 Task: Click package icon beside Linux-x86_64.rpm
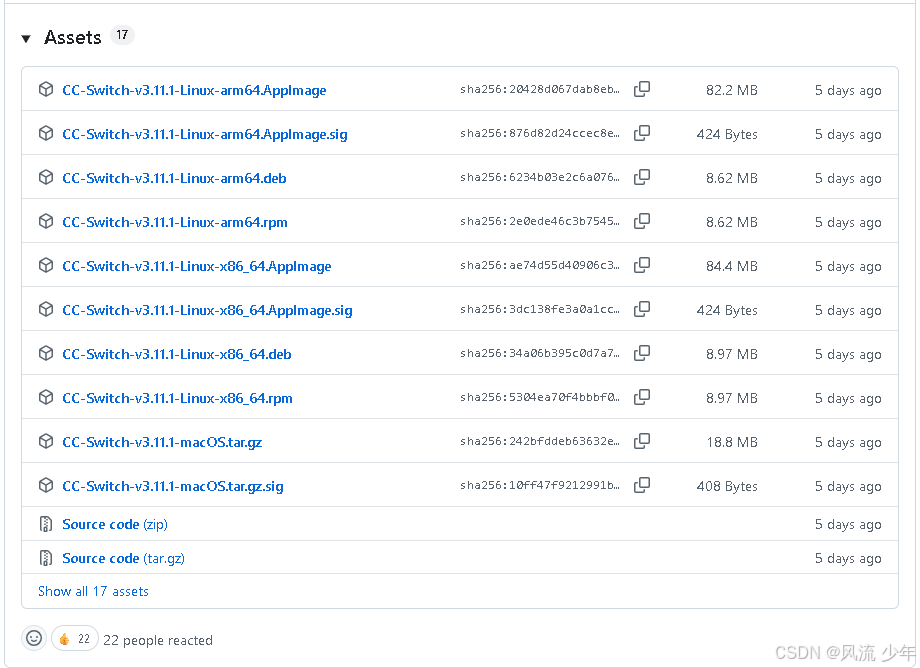click(x=46, y=397)
